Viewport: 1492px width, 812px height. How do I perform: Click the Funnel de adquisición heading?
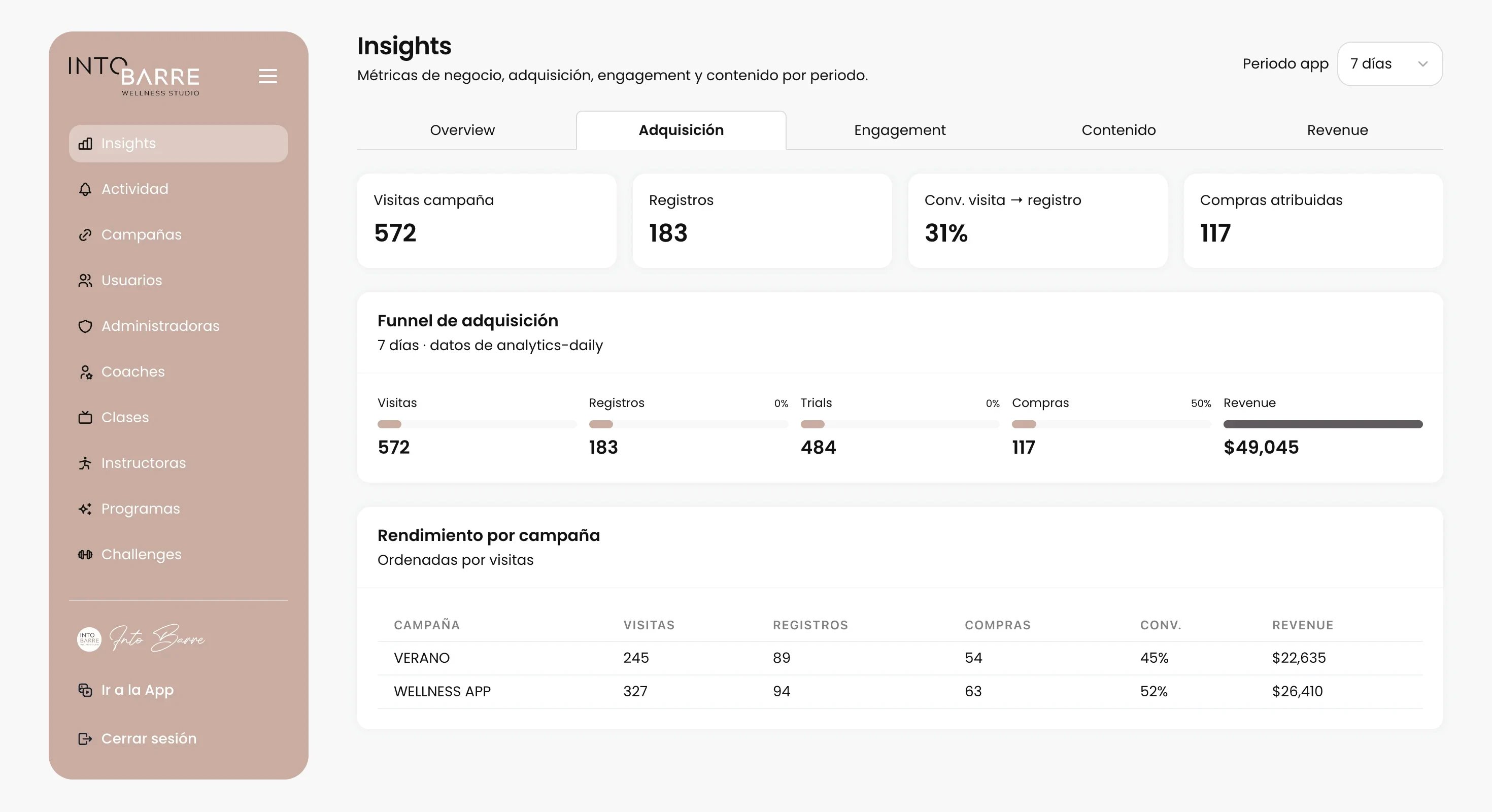coord(468,321)
